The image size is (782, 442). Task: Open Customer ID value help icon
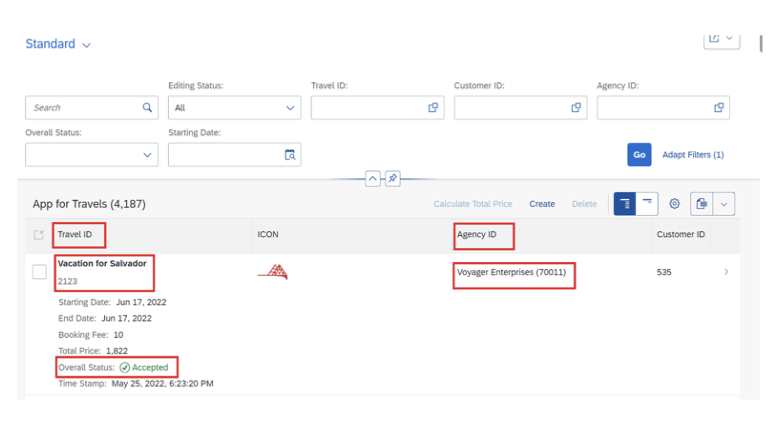click(x=576, y=107)
